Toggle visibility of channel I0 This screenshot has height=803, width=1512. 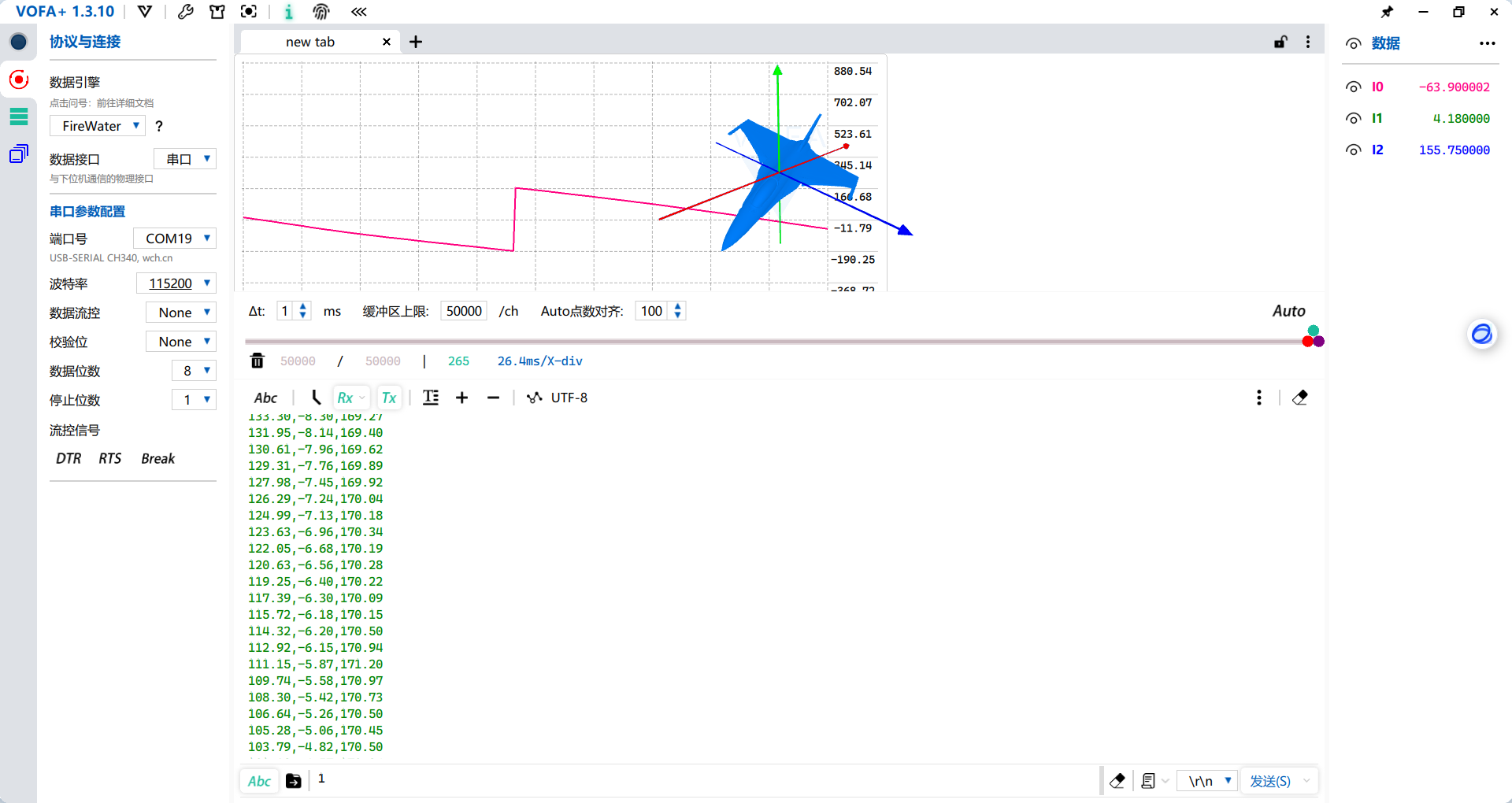point(1353,87)
